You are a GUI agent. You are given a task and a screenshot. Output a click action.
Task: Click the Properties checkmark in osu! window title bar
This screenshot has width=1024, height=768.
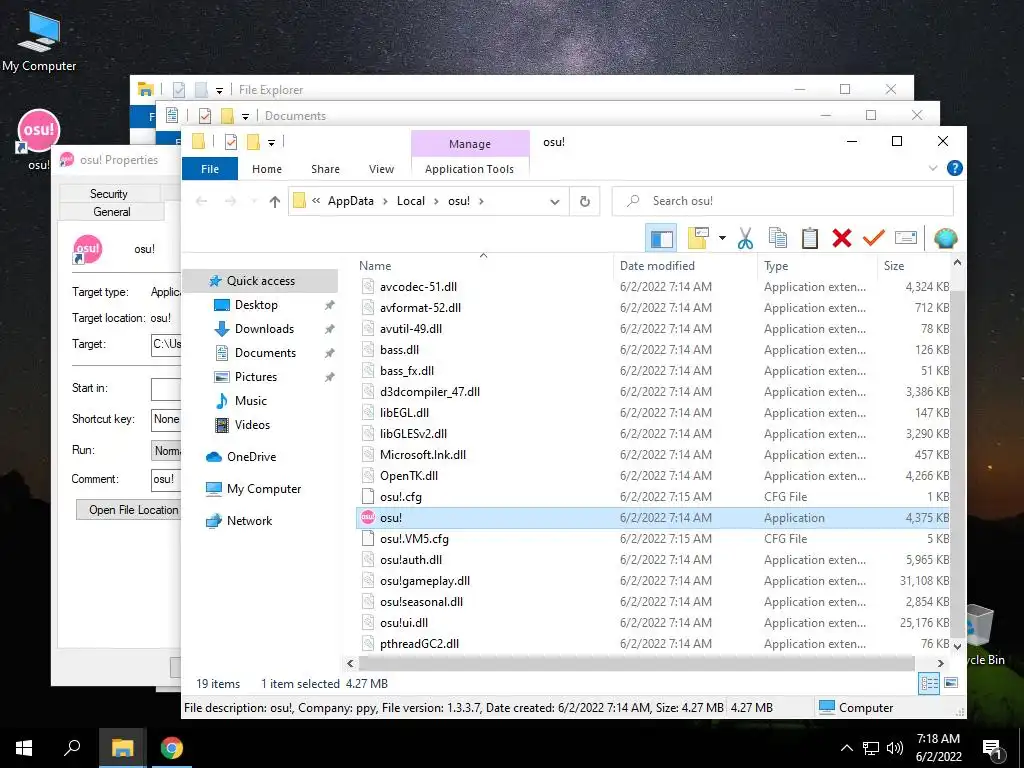point(231,142)
